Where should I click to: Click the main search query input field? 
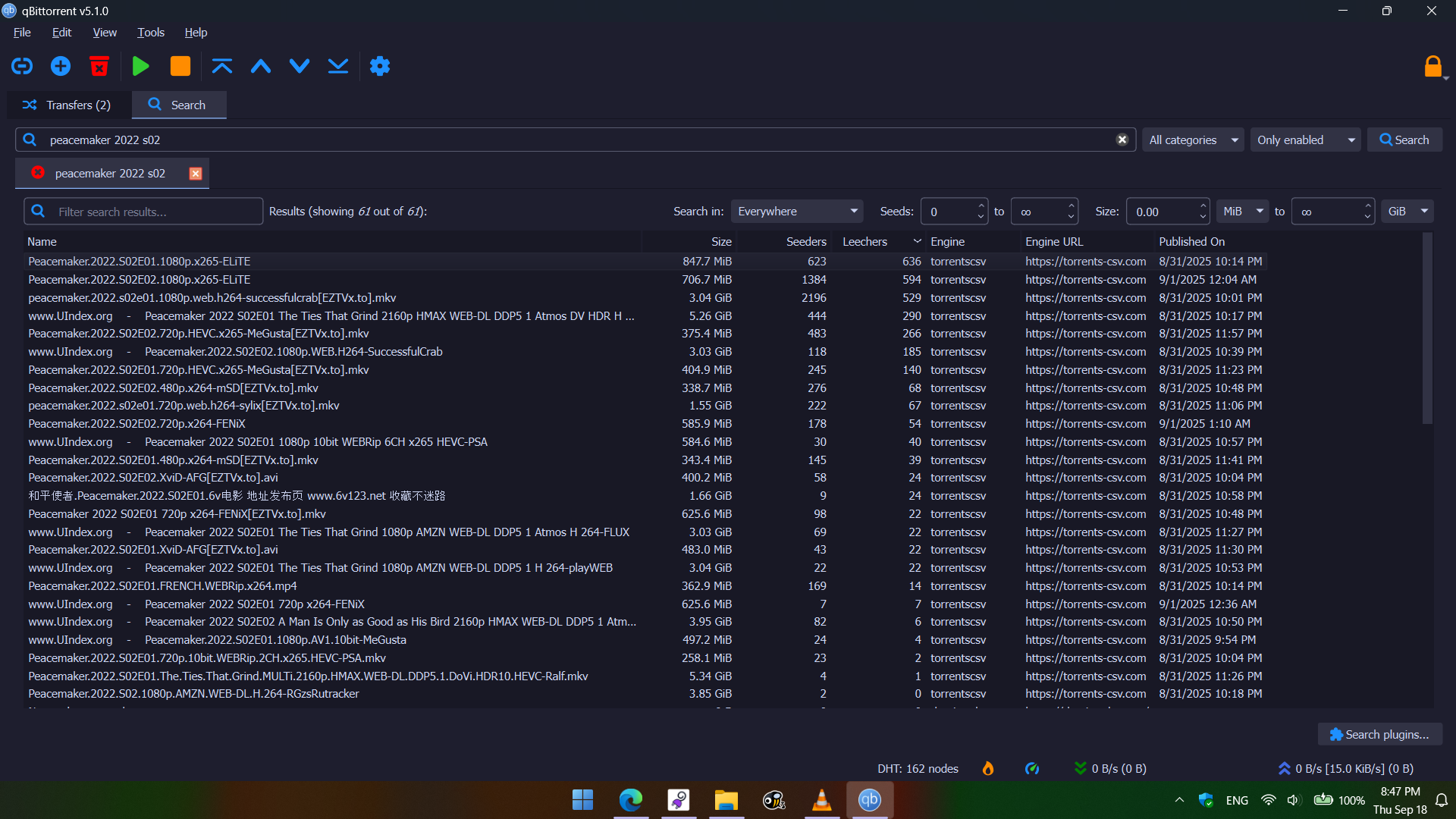coord(576,140)
